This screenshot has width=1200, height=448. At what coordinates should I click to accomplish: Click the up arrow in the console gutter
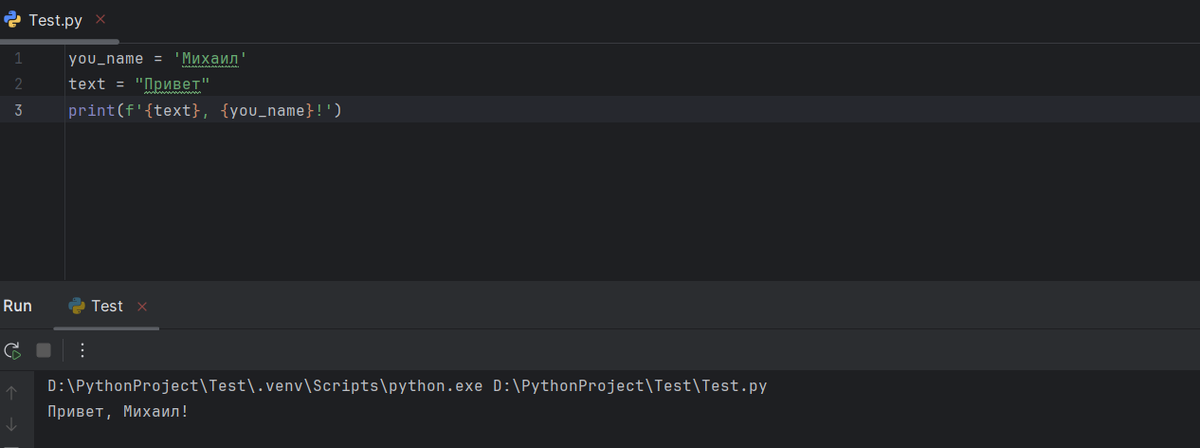pos(12,393)
